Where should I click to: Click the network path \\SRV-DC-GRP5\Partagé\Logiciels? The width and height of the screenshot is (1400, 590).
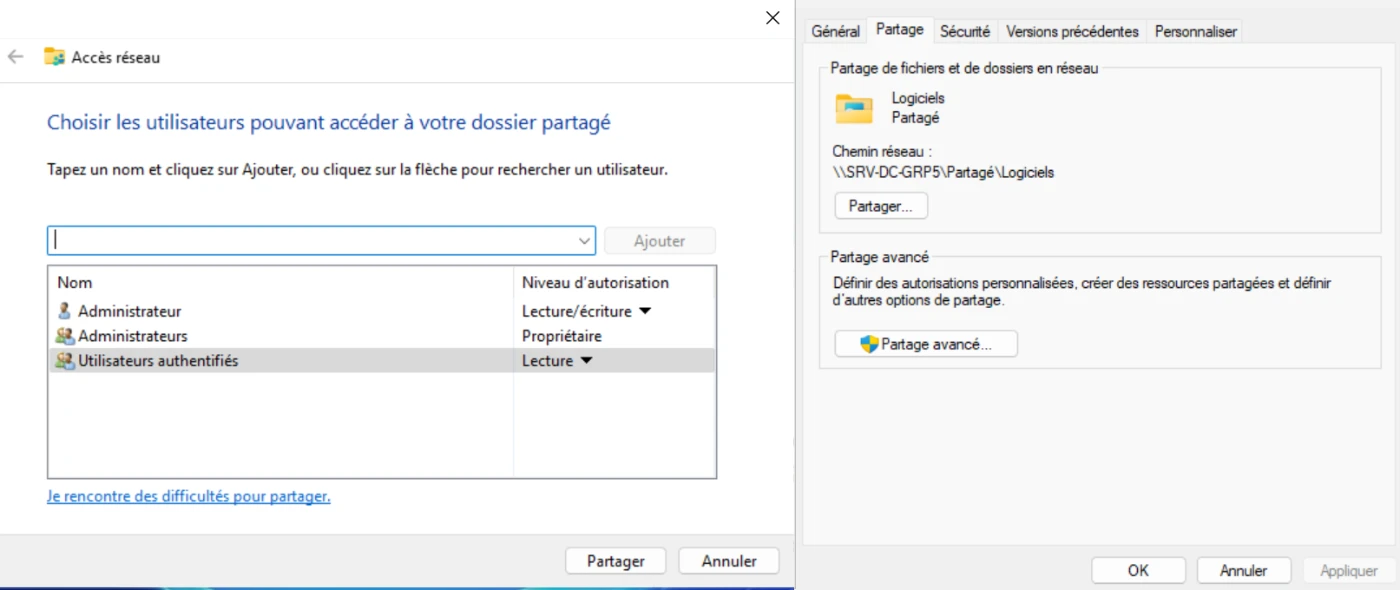(x=943, y=172)
